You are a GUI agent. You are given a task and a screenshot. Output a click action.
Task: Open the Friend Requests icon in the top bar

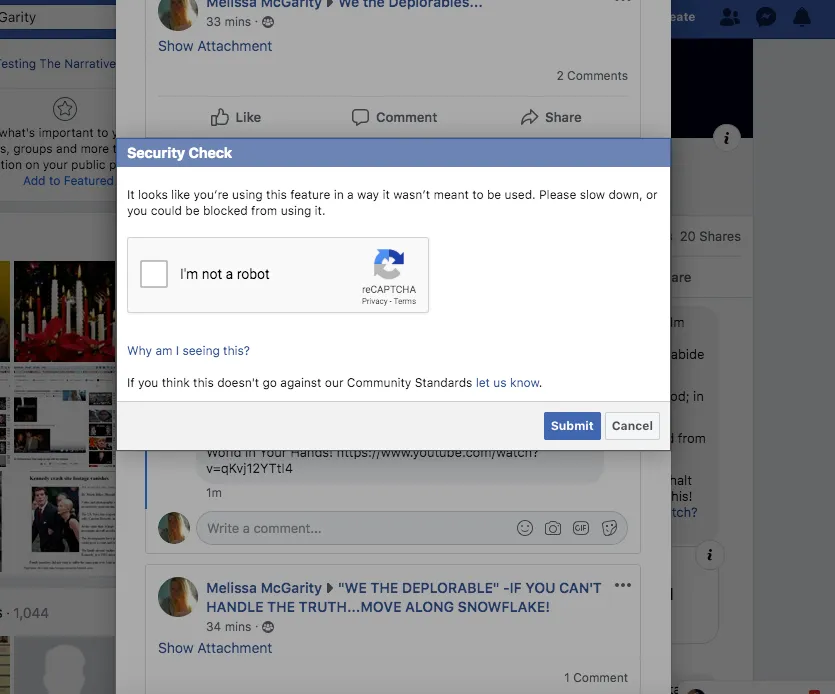[x=730, y=17]
